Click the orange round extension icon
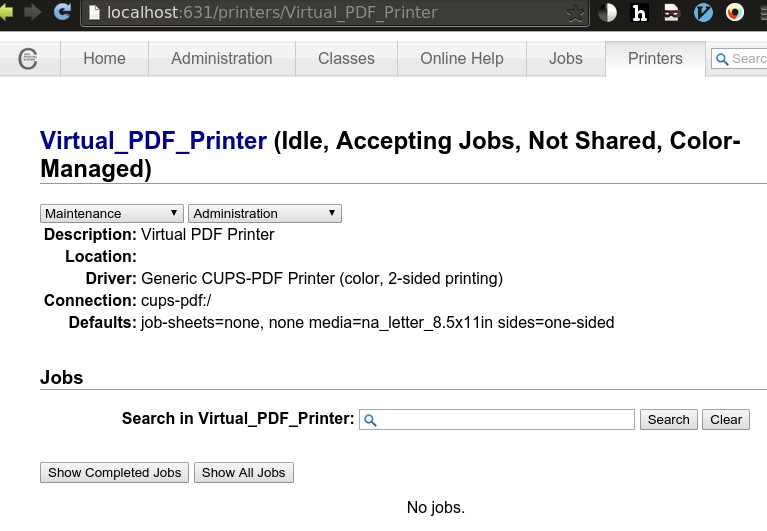Image resolution: width=767 pixels, height=531 pixels. [735, 13]
